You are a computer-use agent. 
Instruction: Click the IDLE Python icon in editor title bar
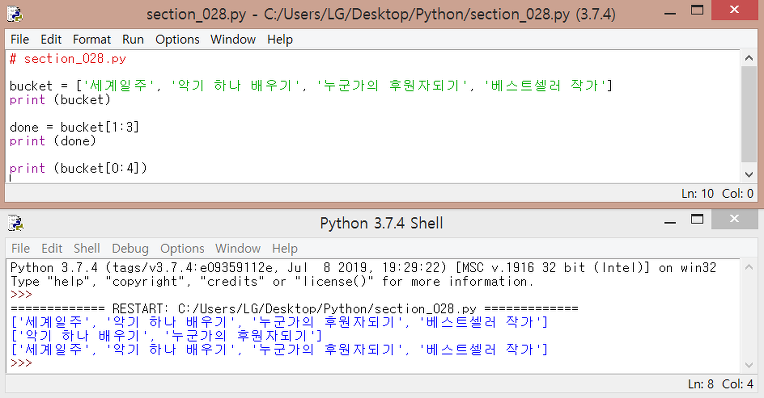point(15,14)
